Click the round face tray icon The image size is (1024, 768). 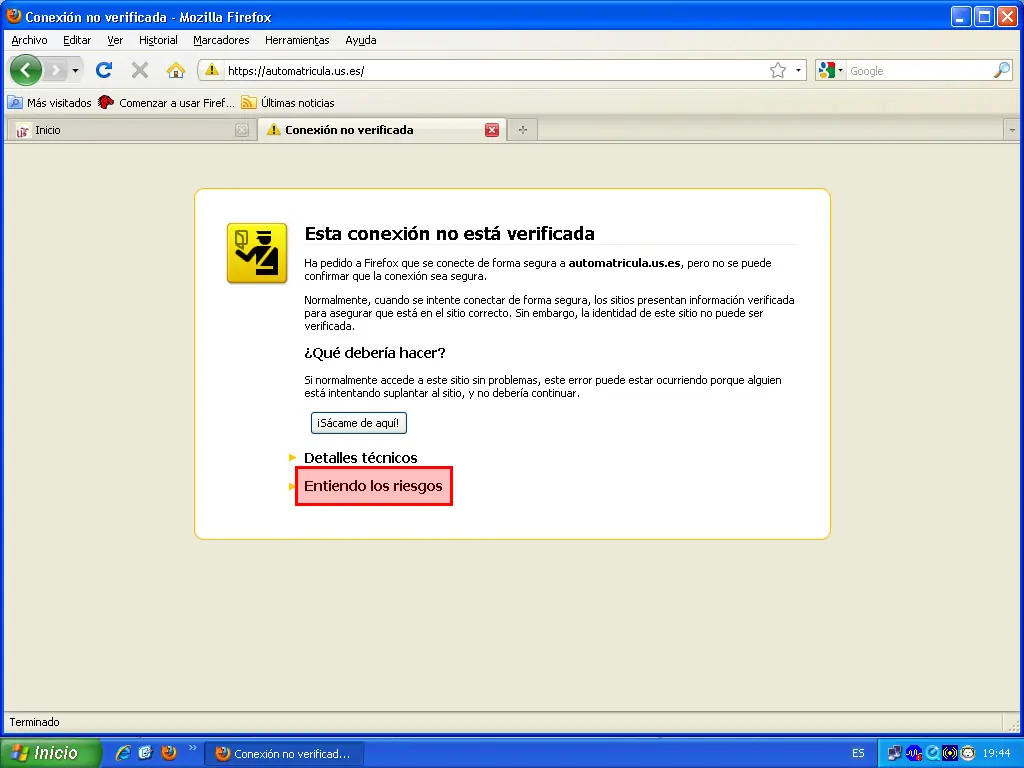point(968,754)
